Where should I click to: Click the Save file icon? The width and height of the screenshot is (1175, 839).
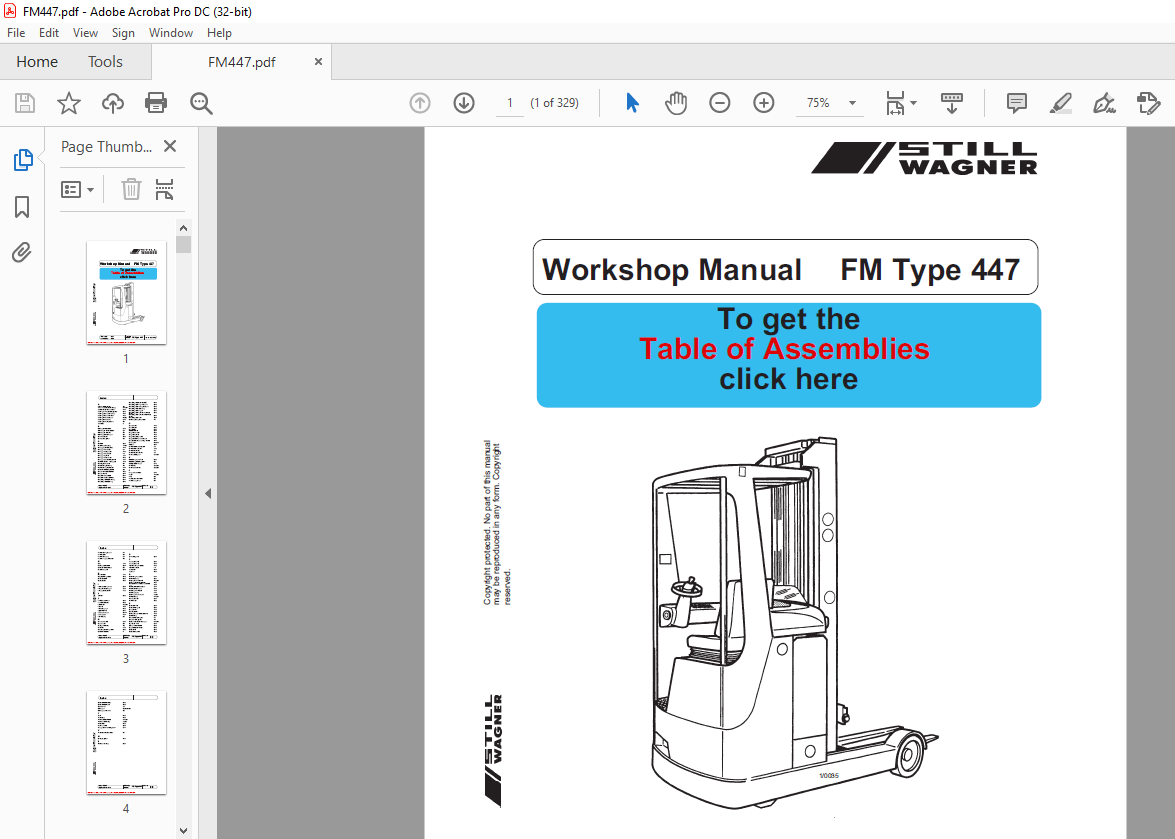pyautogui.click(x=25, y=103)
